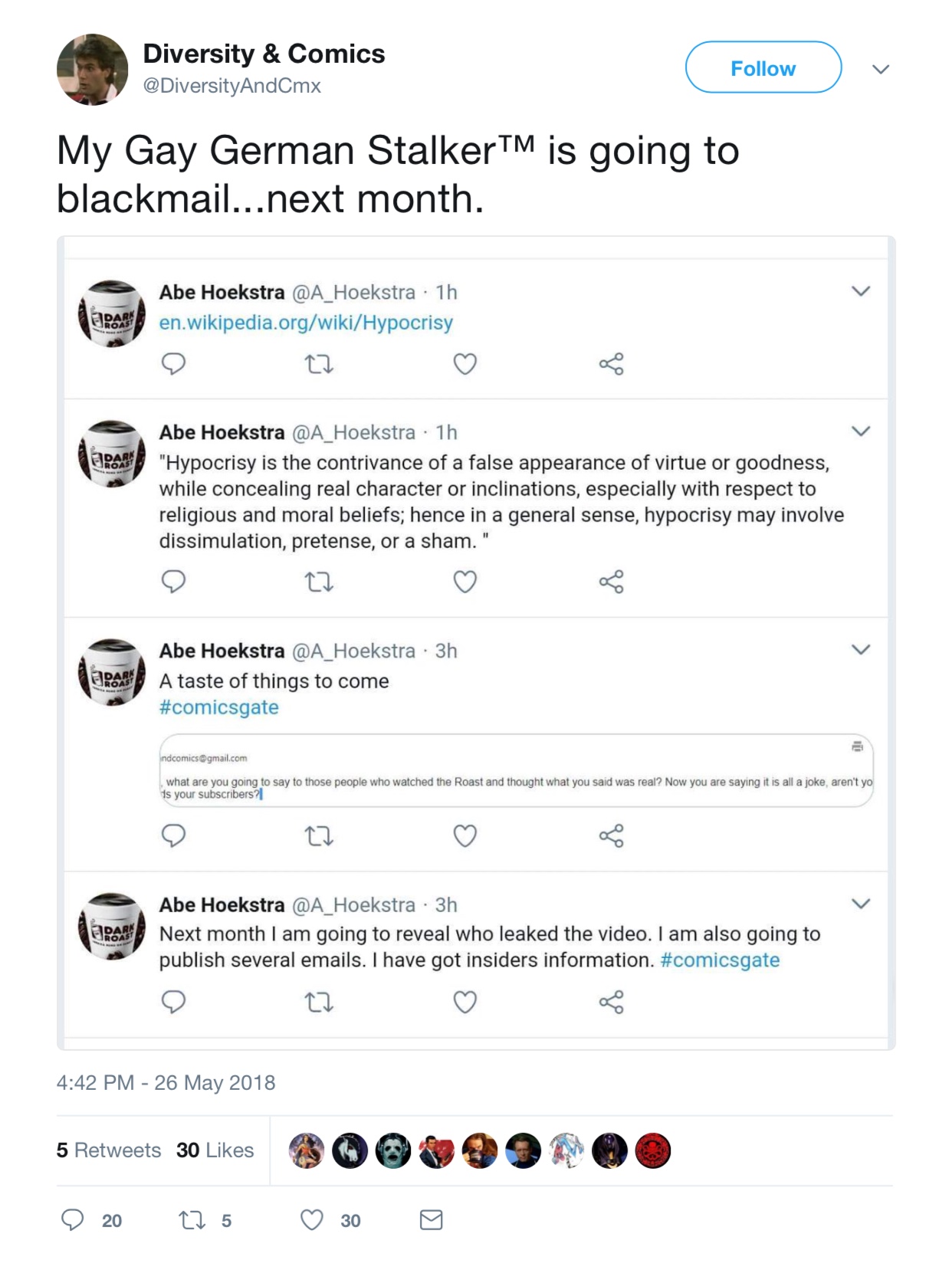Reply to the 'Next month I am going' tweet

173,1002
